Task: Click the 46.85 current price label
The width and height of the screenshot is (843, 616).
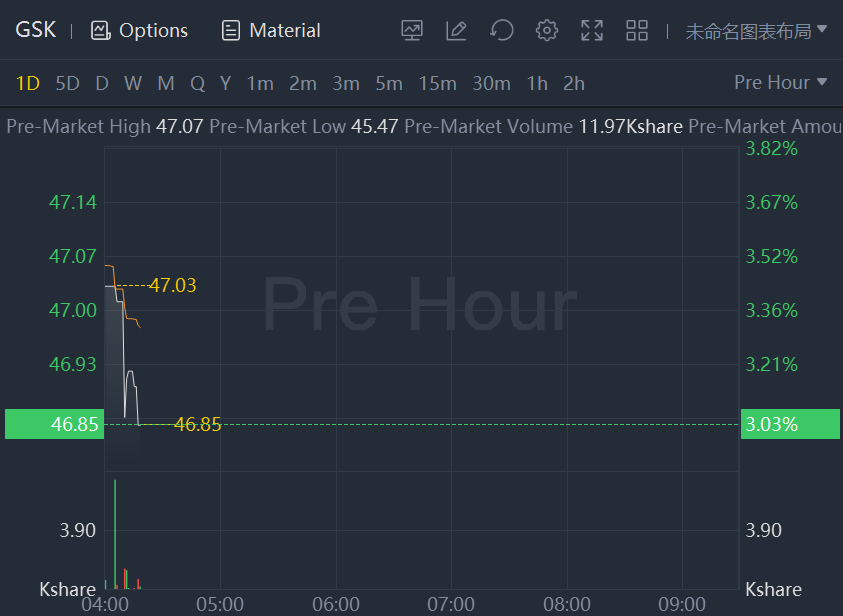Action: [x=75, y=424]
